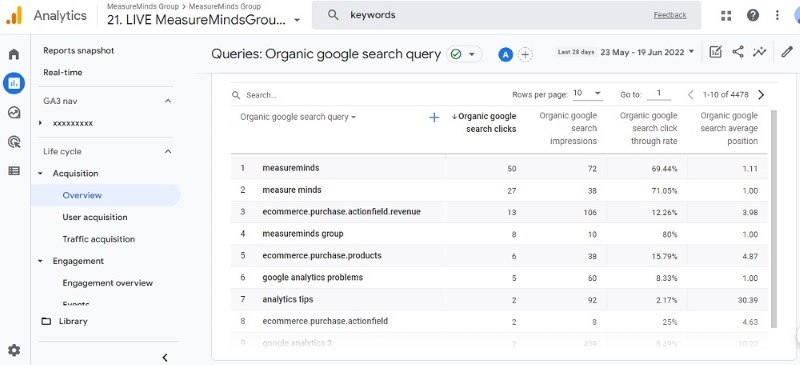Open the Real-time report

63,72
